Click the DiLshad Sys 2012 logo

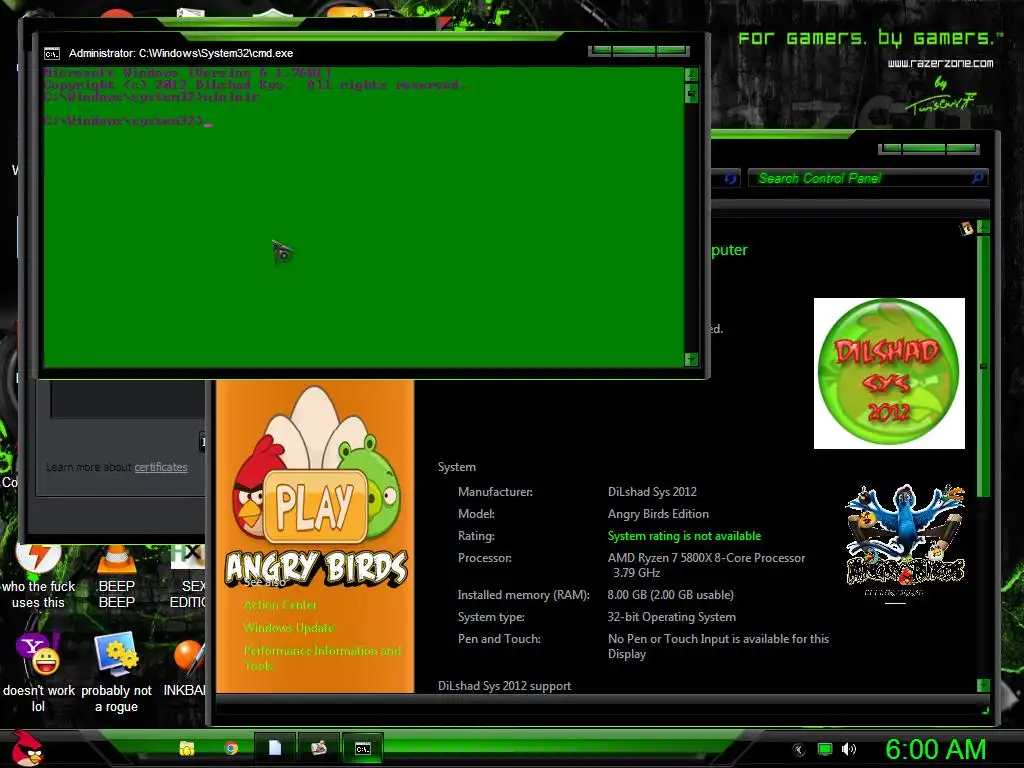click(x=889, y=374)
